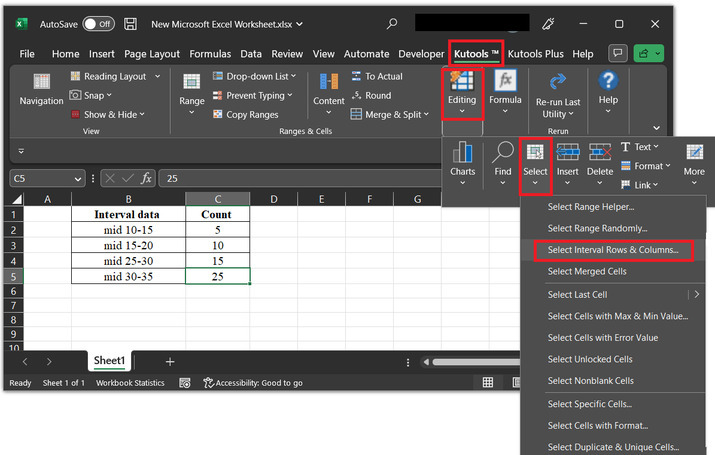Open the Name Box dropdown arrow
The image size is (715, 455).
tap(78, 178)
